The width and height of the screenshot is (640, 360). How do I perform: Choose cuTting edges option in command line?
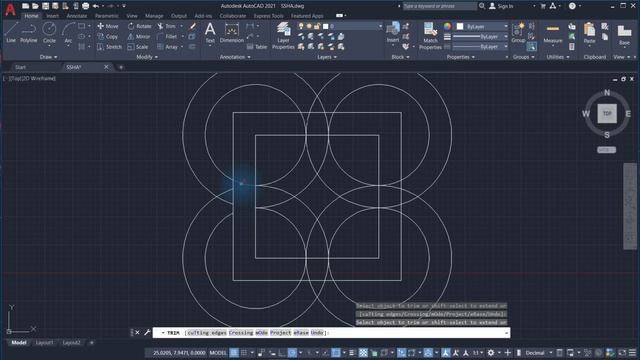tap(206, 333)
